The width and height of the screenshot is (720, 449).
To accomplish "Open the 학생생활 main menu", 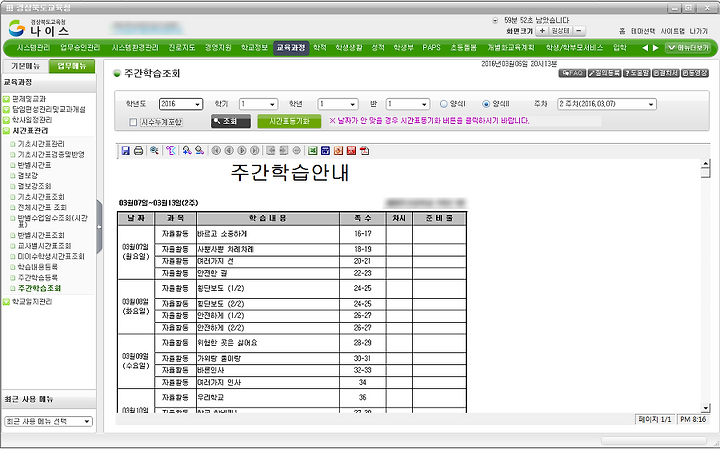I will click(x=349, y=48).
